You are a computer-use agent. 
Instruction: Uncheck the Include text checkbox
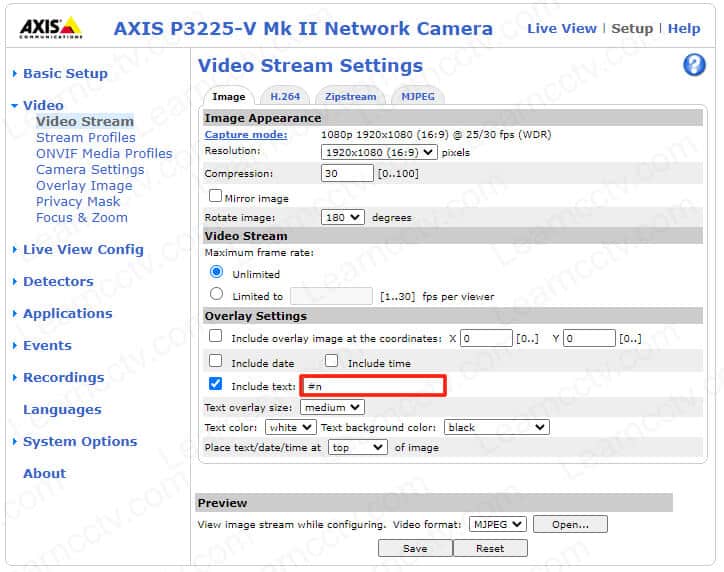(215, 385)
